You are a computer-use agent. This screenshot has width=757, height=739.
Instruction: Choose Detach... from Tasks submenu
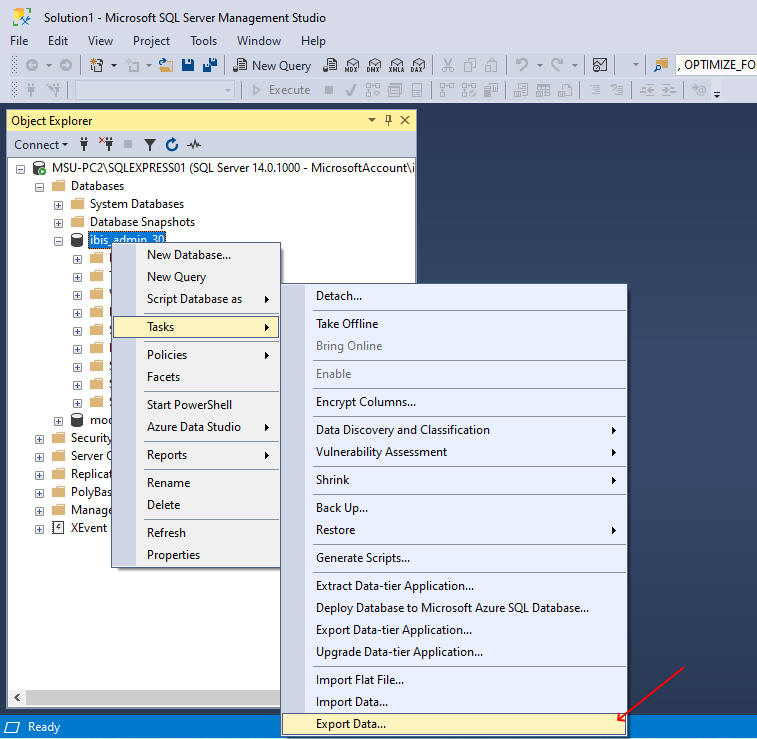click(x=454, y=296)
